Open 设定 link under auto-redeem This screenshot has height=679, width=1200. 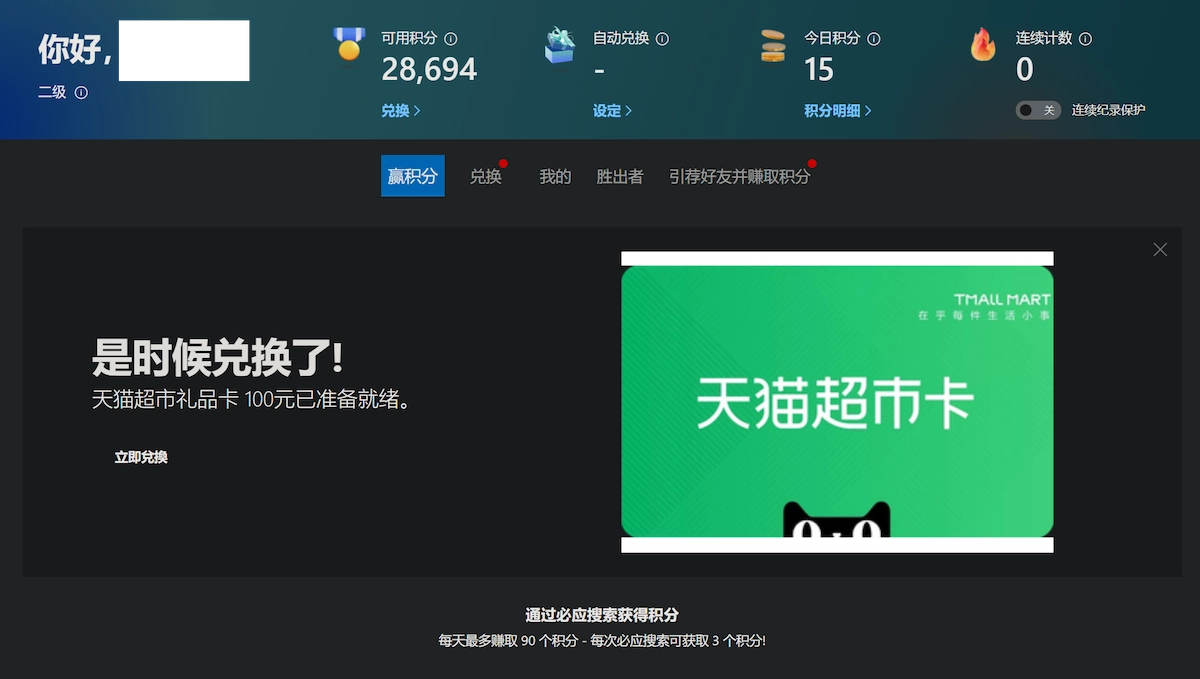coord(612,111)
